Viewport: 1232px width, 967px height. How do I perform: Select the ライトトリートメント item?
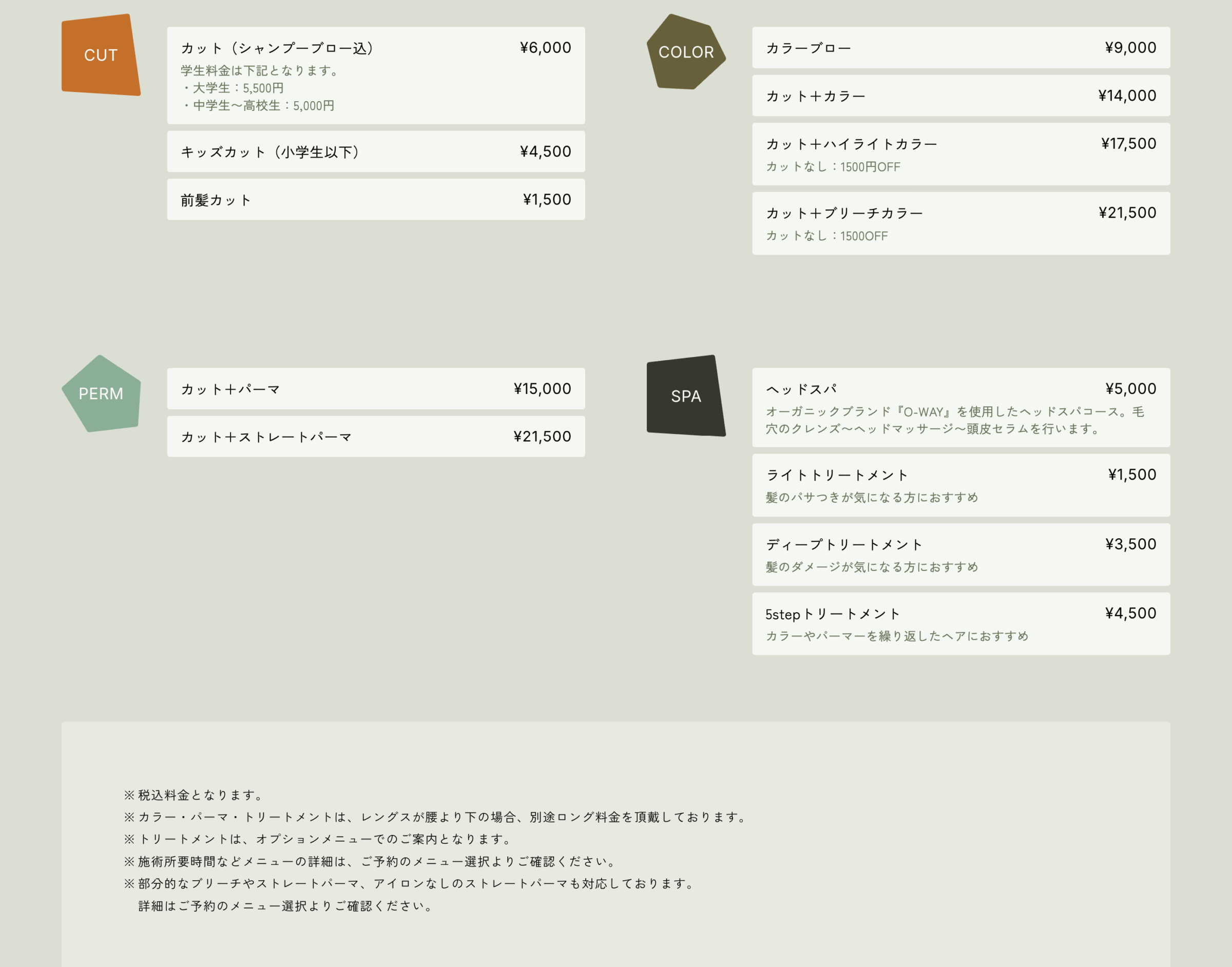pyautogui.click(x=961, y=485)
